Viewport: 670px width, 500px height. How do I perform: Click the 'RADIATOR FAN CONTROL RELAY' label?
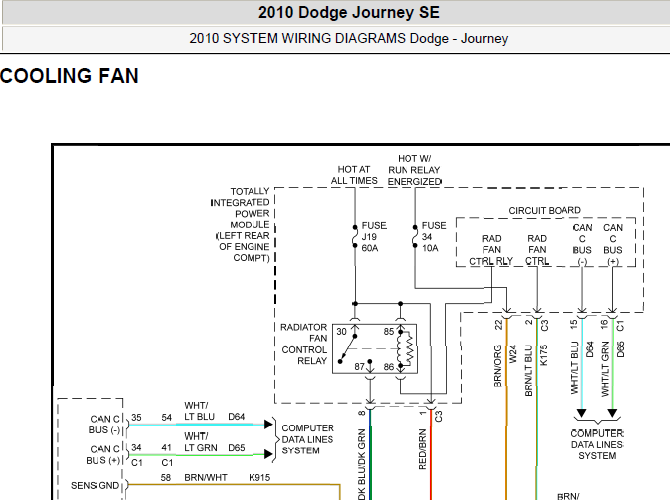[x=303, y=344]
